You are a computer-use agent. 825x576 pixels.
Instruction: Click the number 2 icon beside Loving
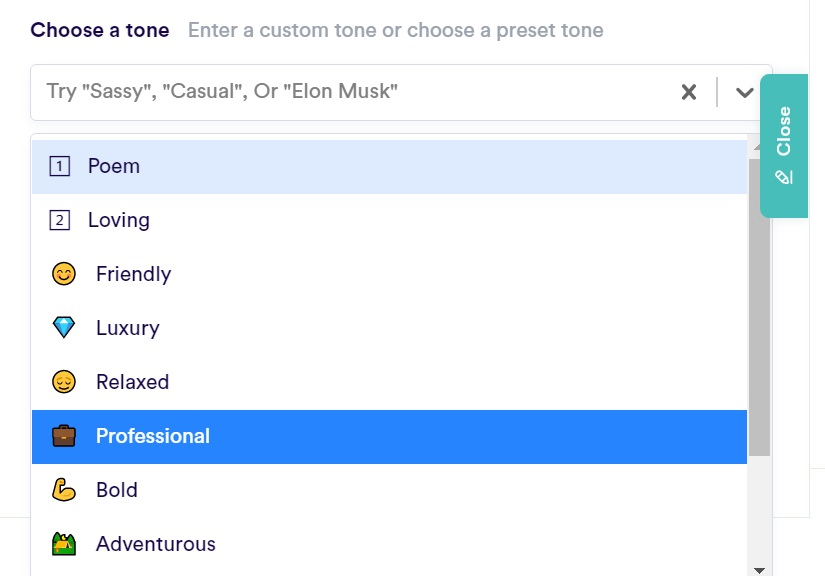pyautogui.click(x=60, y=221)
